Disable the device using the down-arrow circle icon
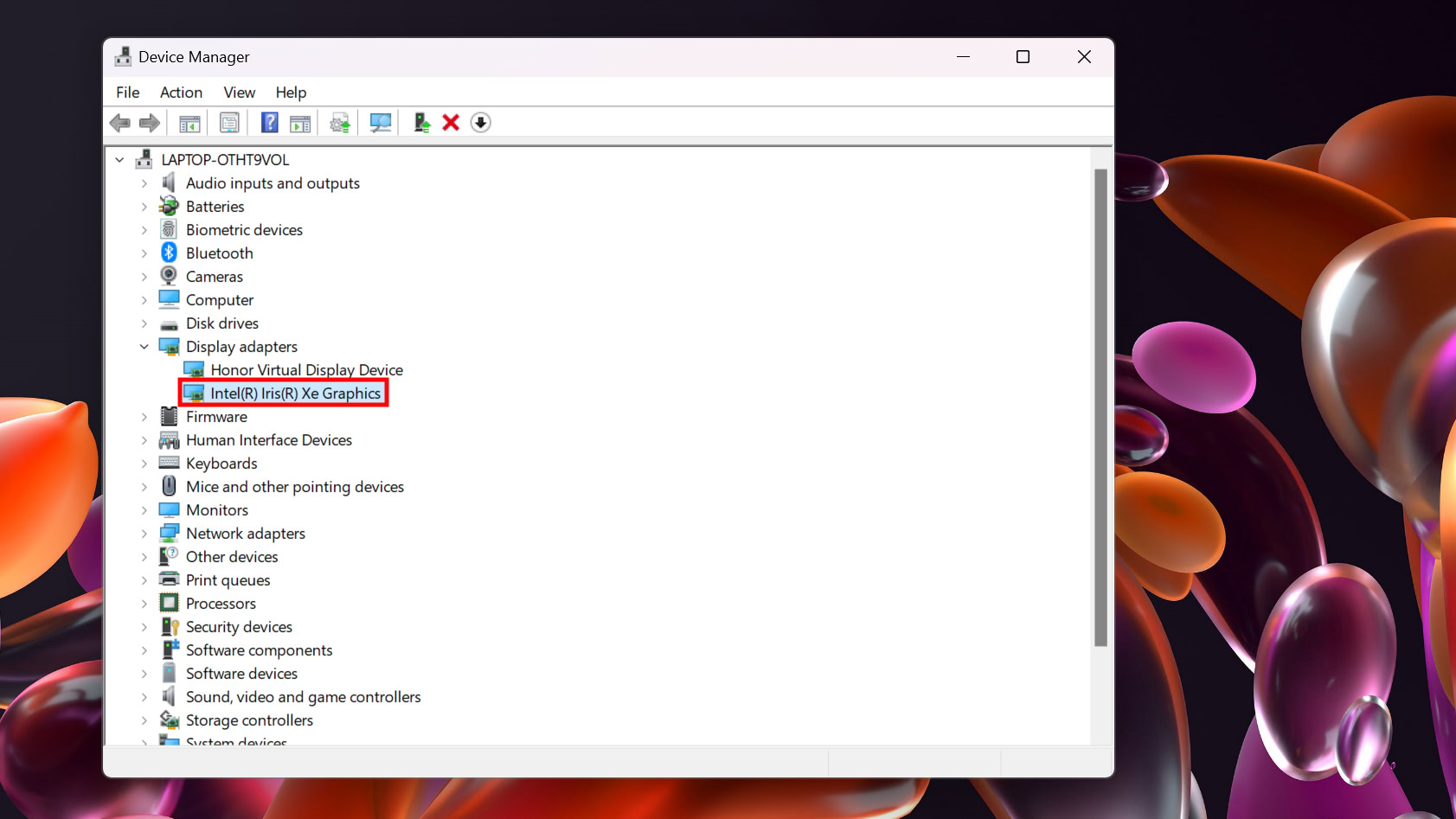The image size is (1456, 819). [x=481, y=123]
